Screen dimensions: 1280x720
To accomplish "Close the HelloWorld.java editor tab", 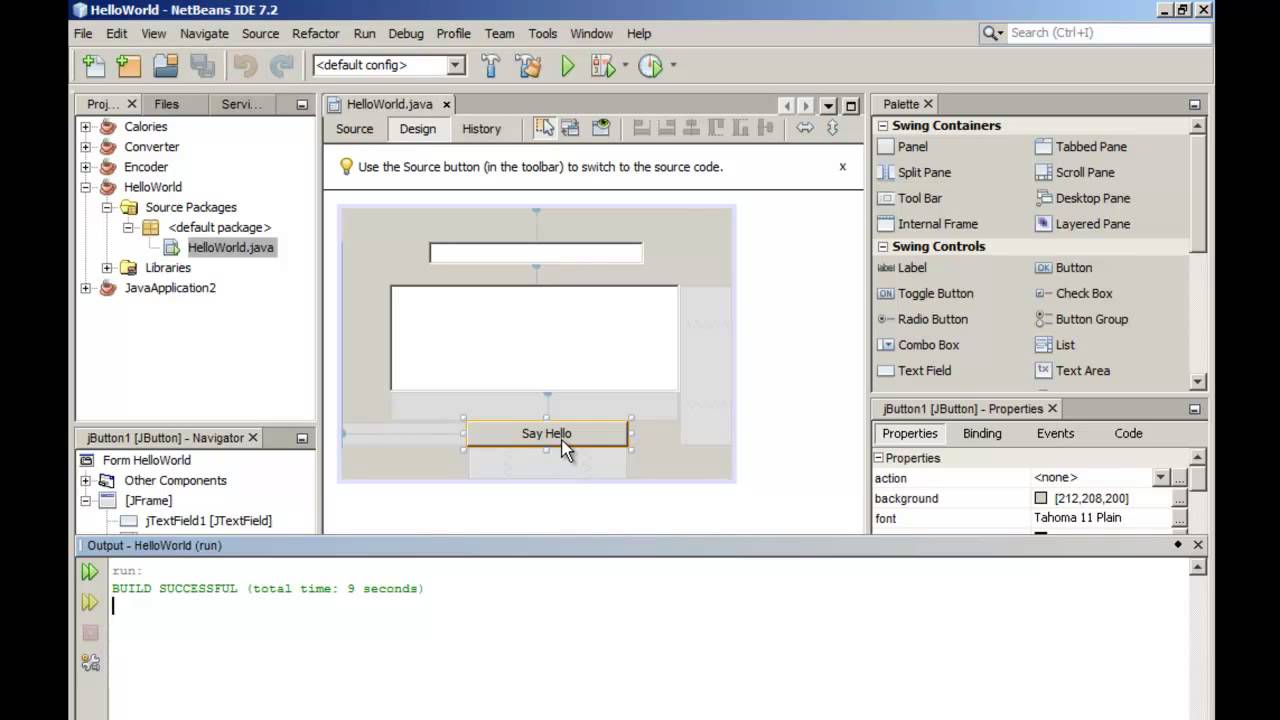I will pos(447,104).
